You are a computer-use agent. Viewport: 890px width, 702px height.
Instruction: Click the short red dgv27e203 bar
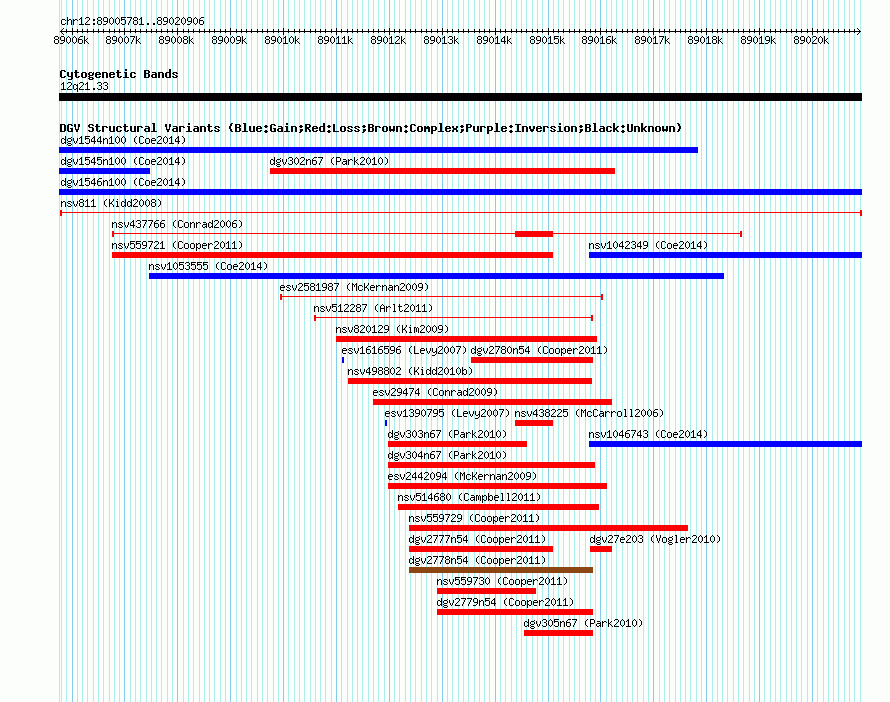(x=601, y=549)
